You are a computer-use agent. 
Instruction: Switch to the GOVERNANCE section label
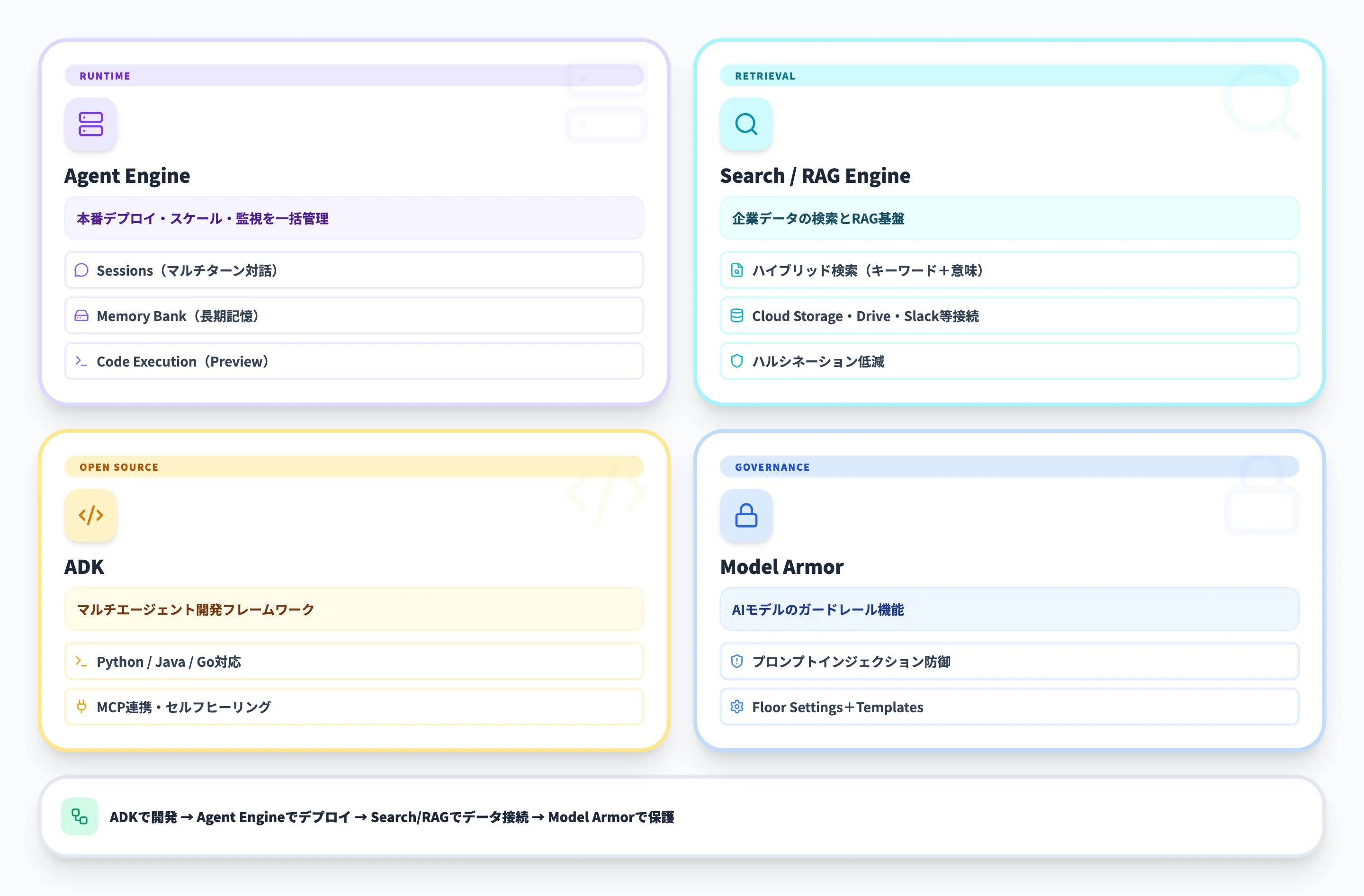(x=772, y=466)
